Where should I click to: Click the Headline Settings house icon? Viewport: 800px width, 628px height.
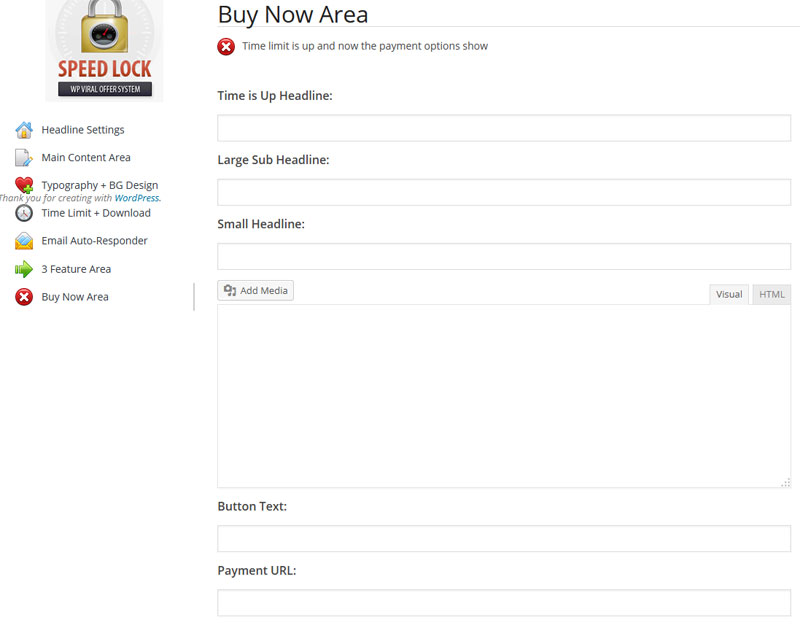click(24, 130)
